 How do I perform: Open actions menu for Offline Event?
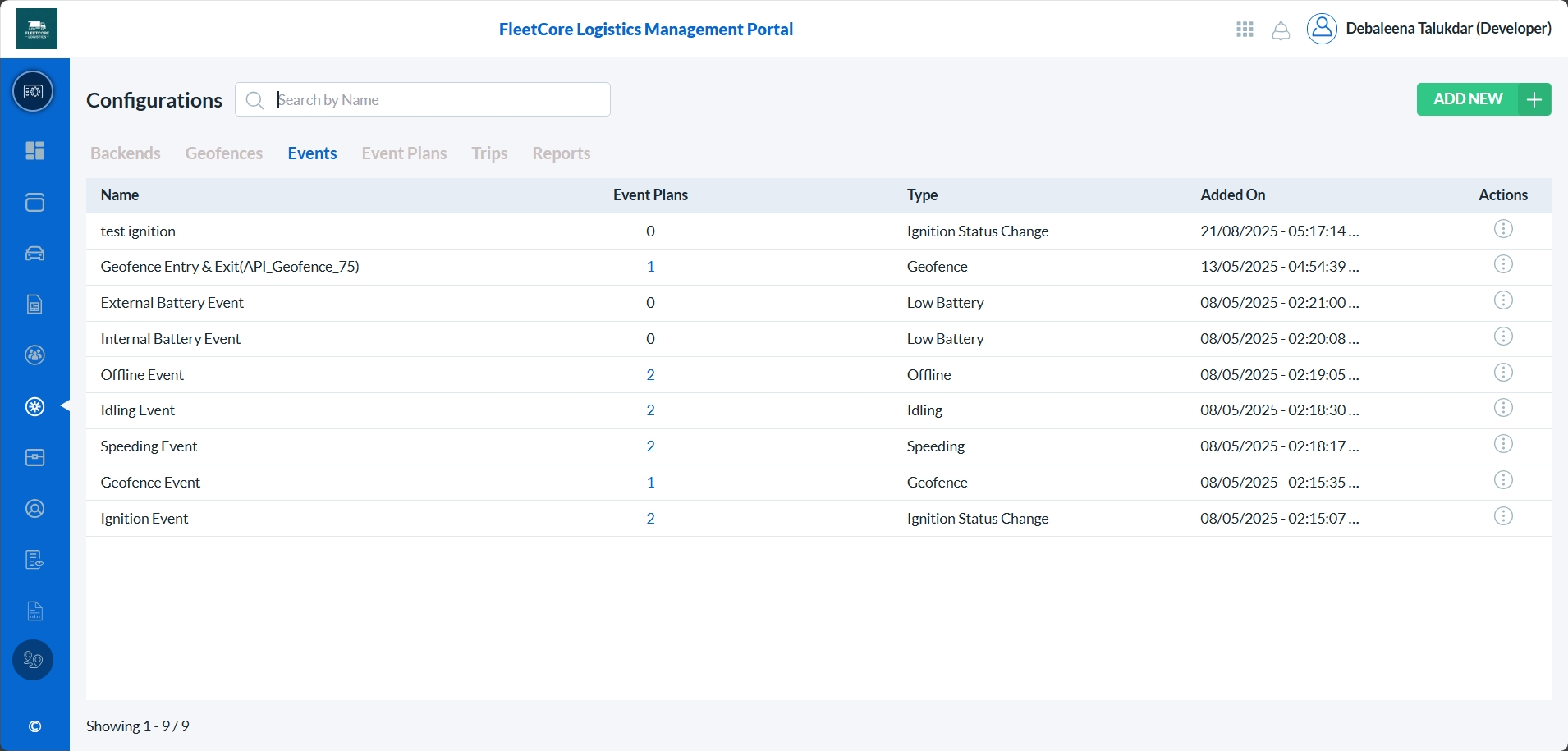point(1502,373)
